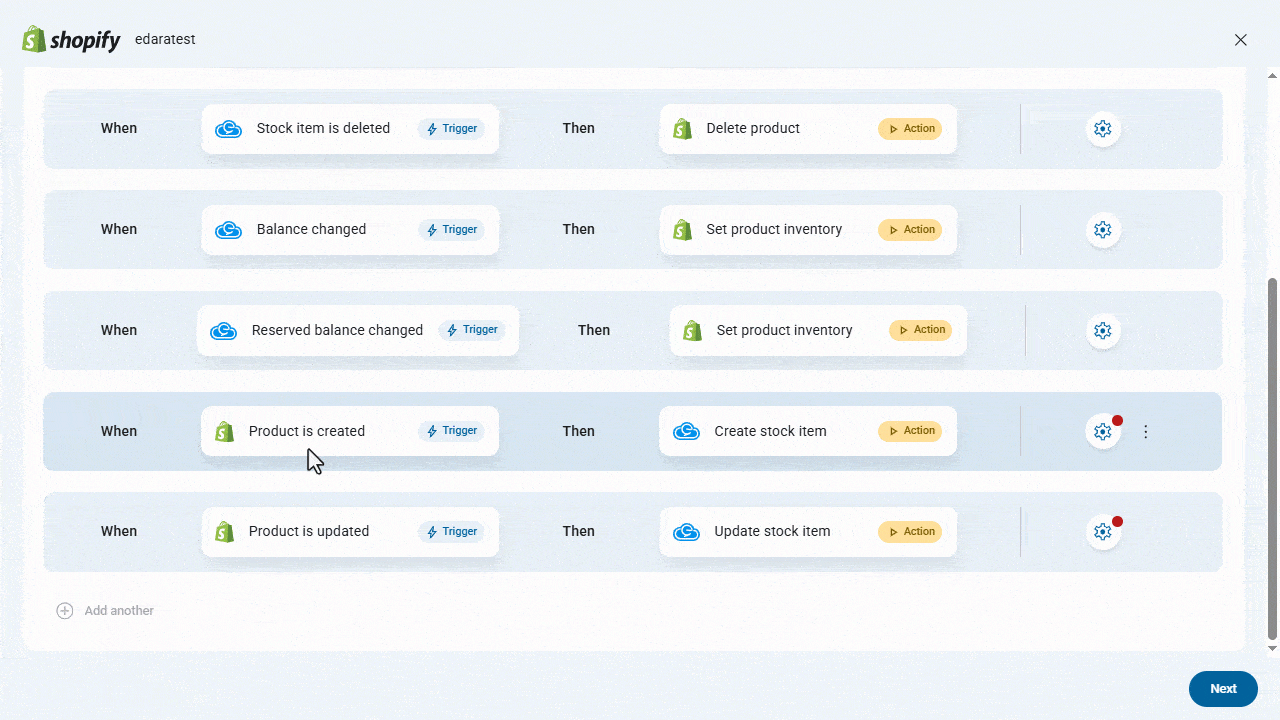Click "Add another" to create a new rule
1280x720 pixels.
104,610
